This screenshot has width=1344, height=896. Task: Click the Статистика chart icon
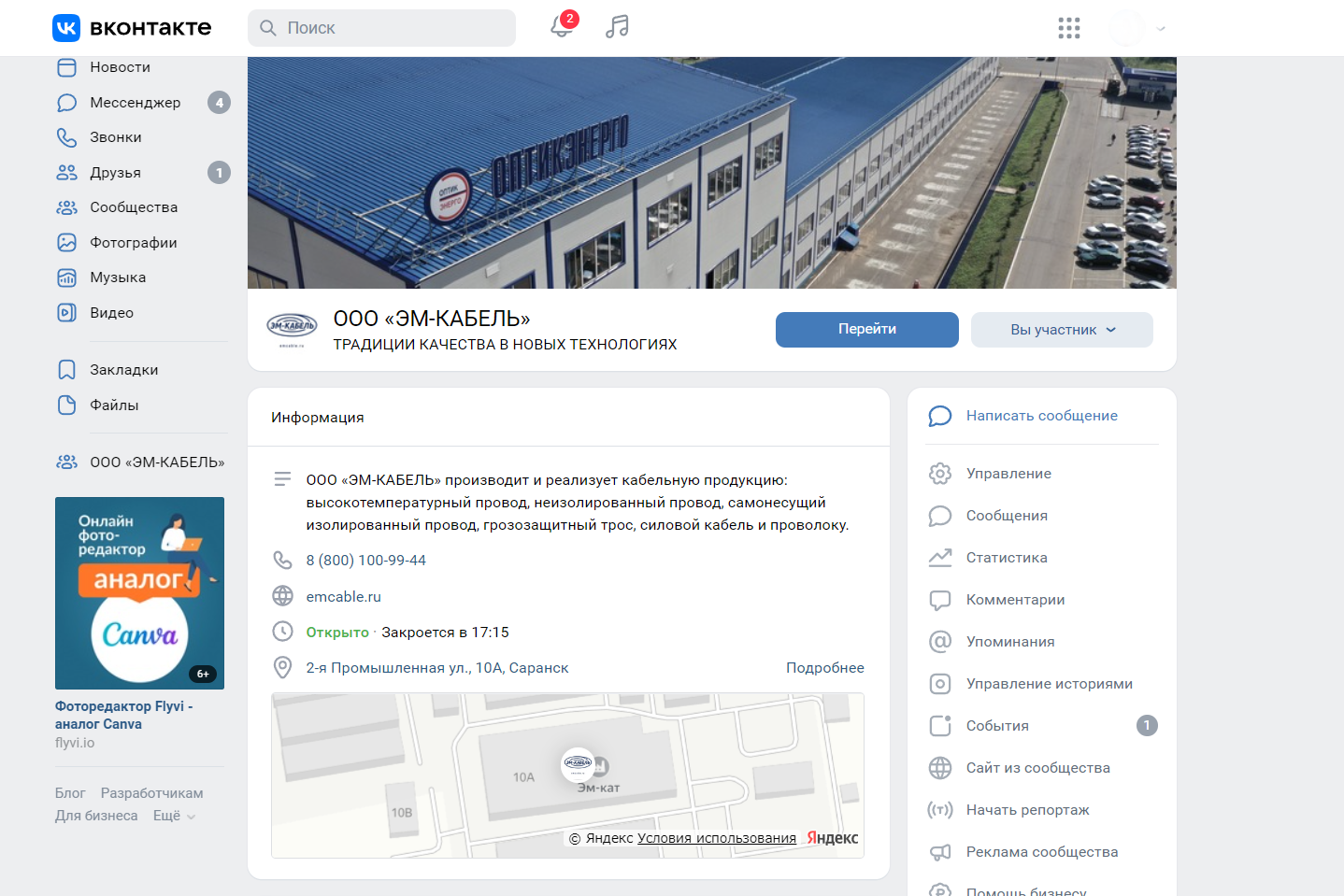click(940, 558)
